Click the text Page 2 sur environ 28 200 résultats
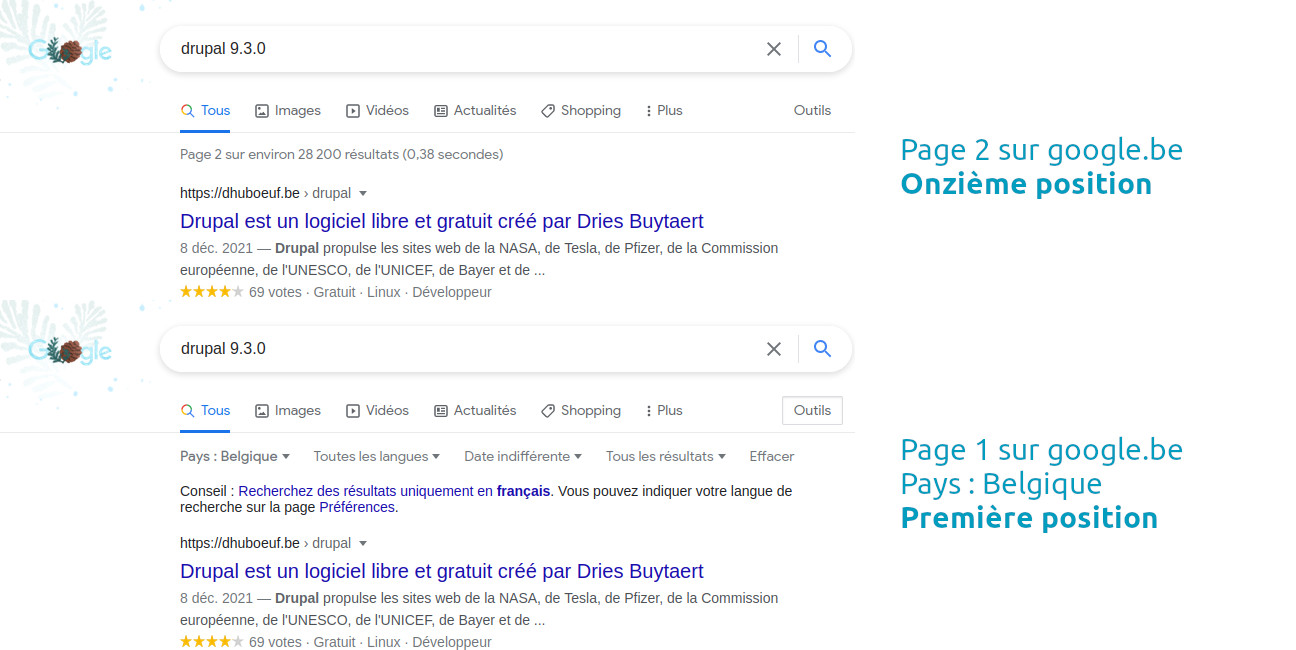 pyautogui.click(x=342, y=155)
